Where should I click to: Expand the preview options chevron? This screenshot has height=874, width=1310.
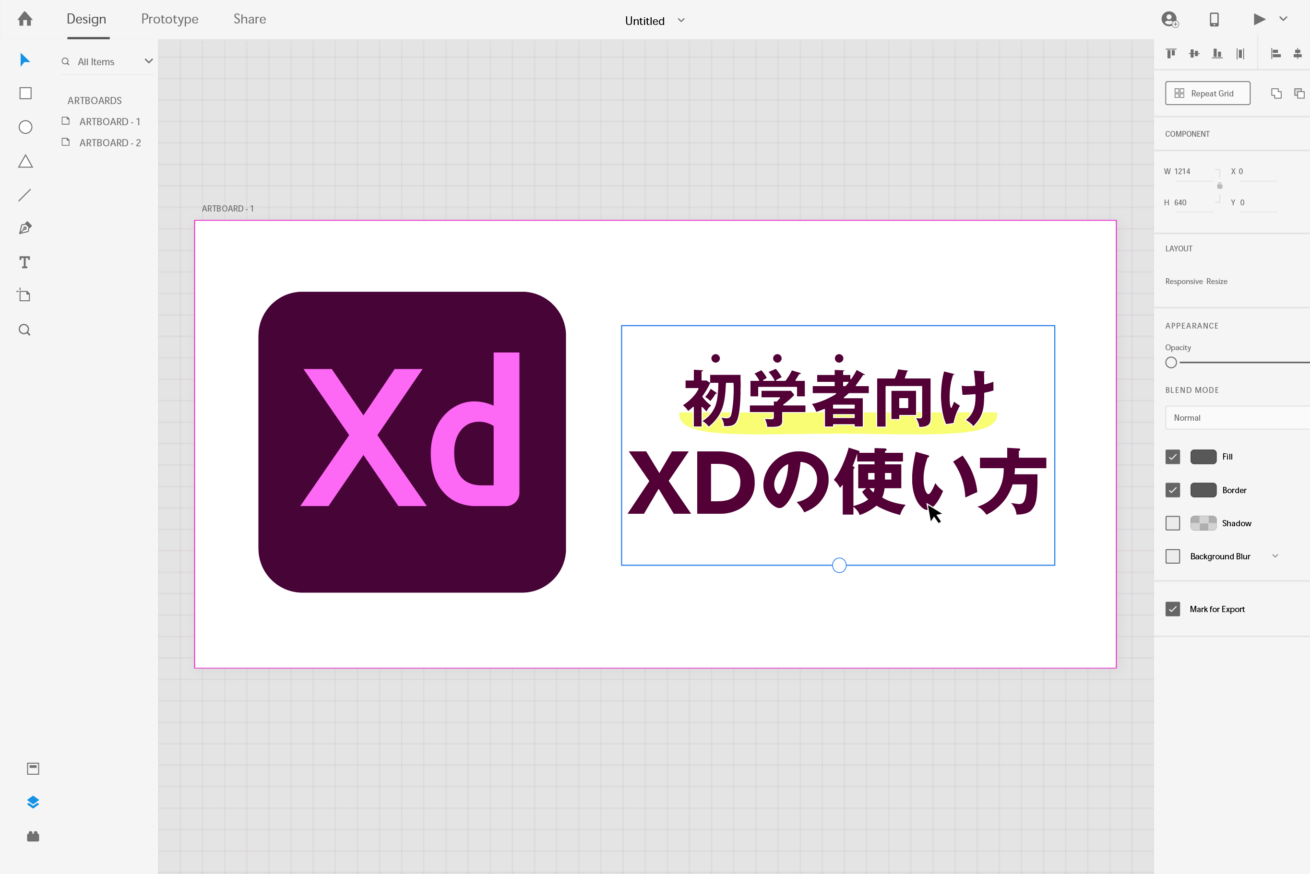[1283, 19]
